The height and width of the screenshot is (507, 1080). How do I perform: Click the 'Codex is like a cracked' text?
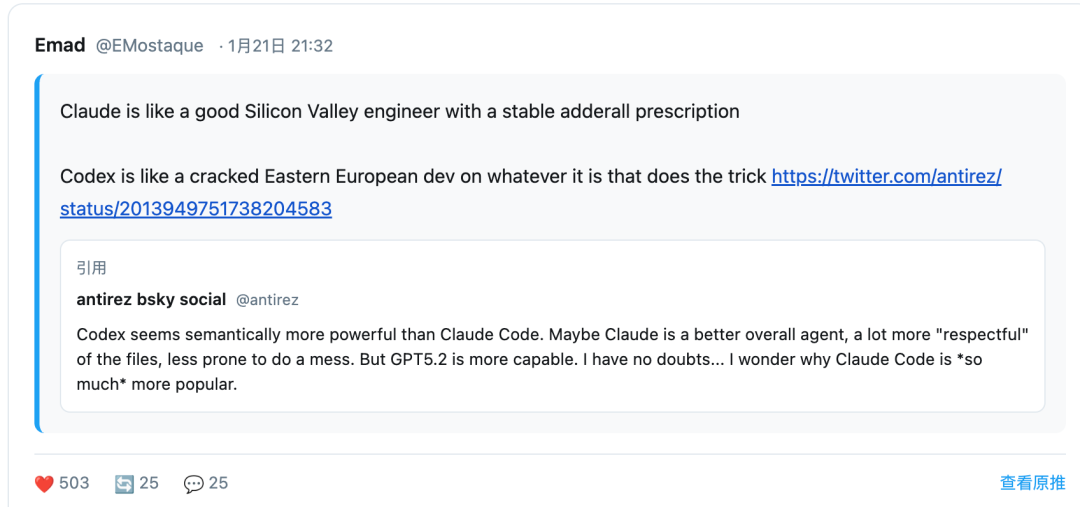414,177
